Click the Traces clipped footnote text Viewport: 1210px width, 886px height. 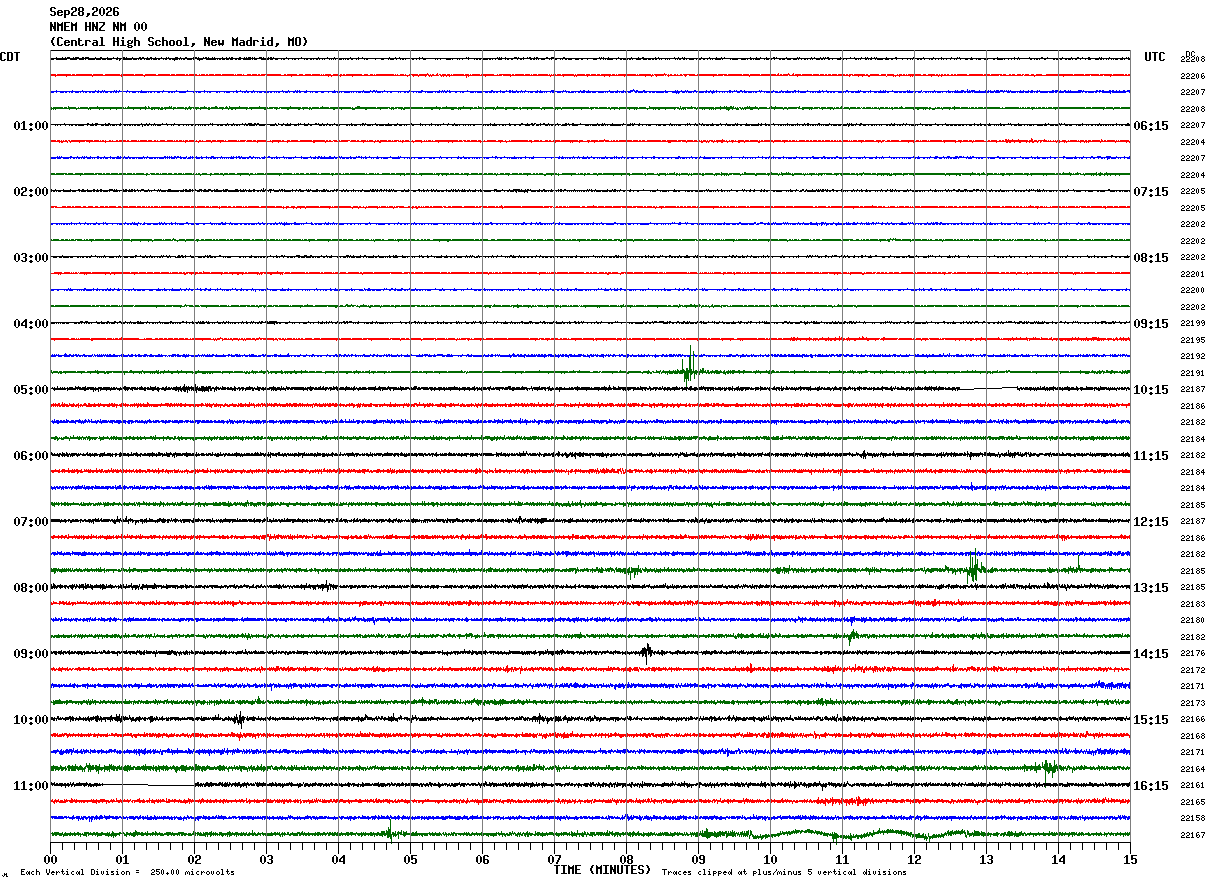coord(784,872)
